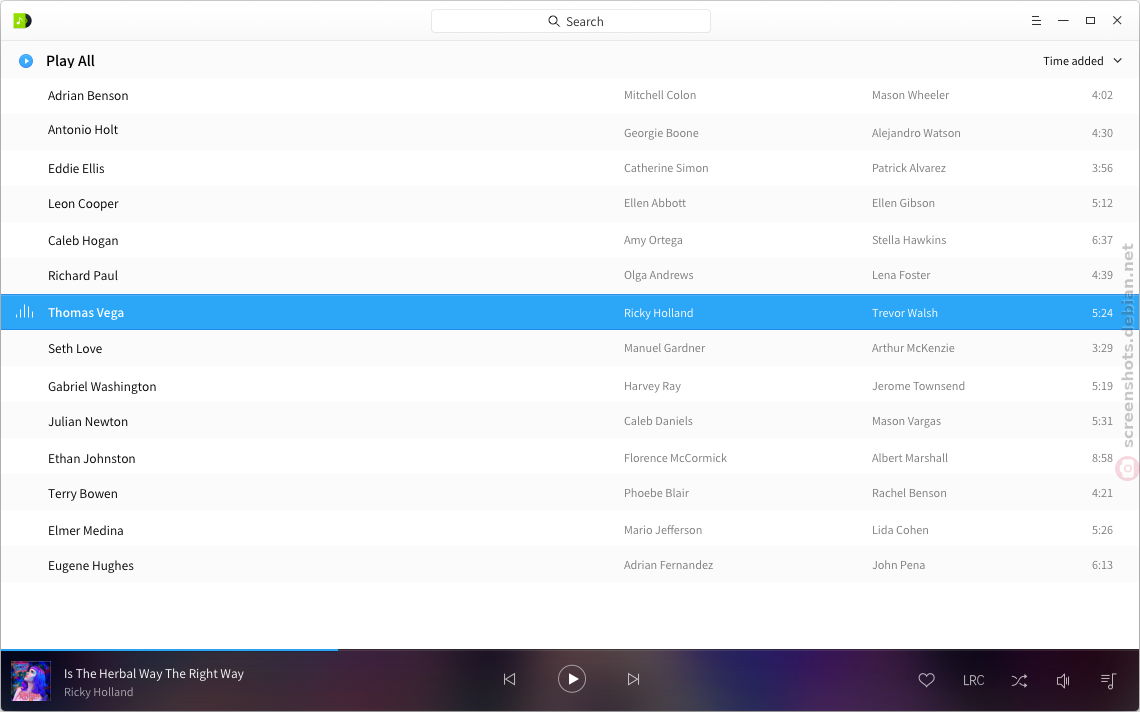Click the music app logo icon
1140x712 pixels.
[23, 21]
